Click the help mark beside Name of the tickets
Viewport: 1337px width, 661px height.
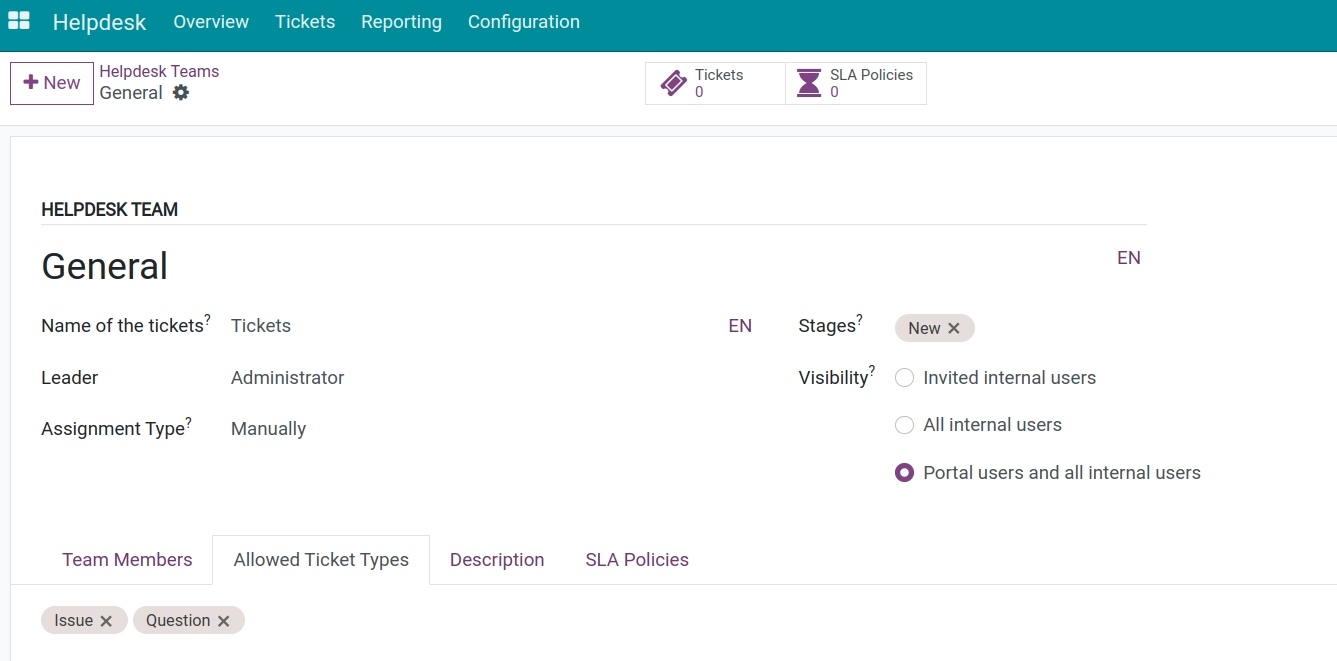[208, 319]
